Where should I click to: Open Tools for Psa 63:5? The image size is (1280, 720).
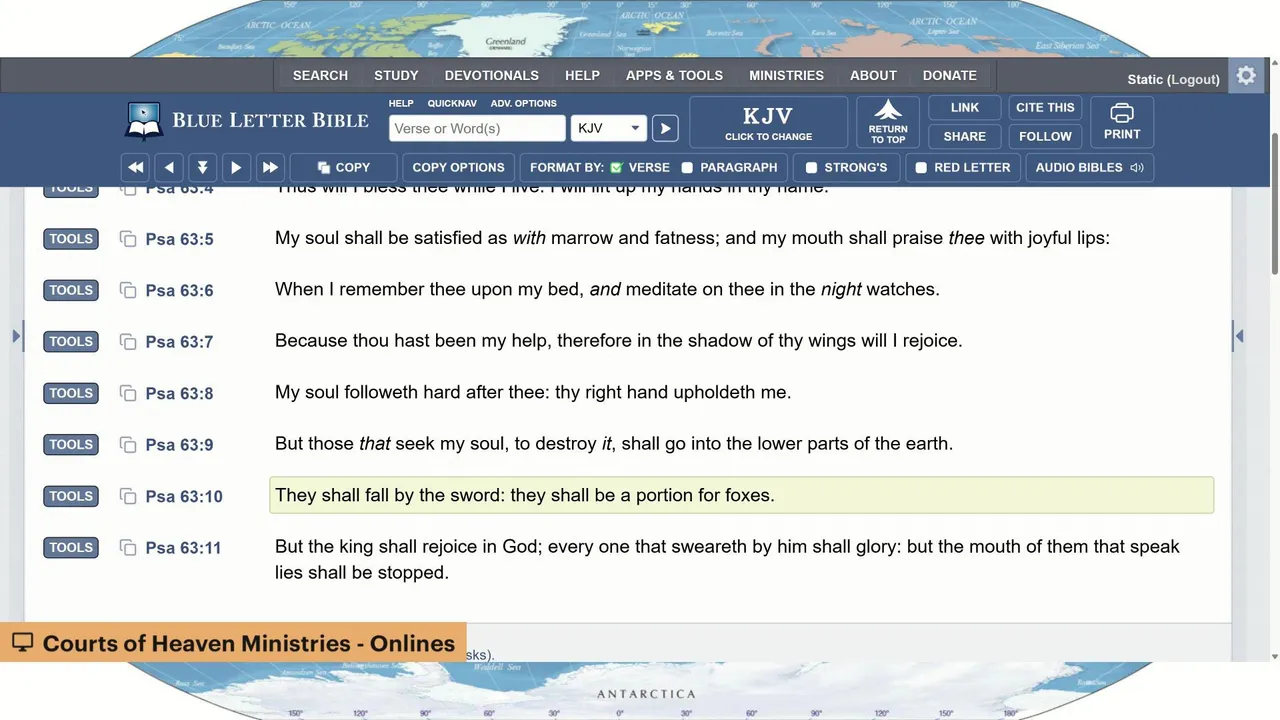[71, 239]
